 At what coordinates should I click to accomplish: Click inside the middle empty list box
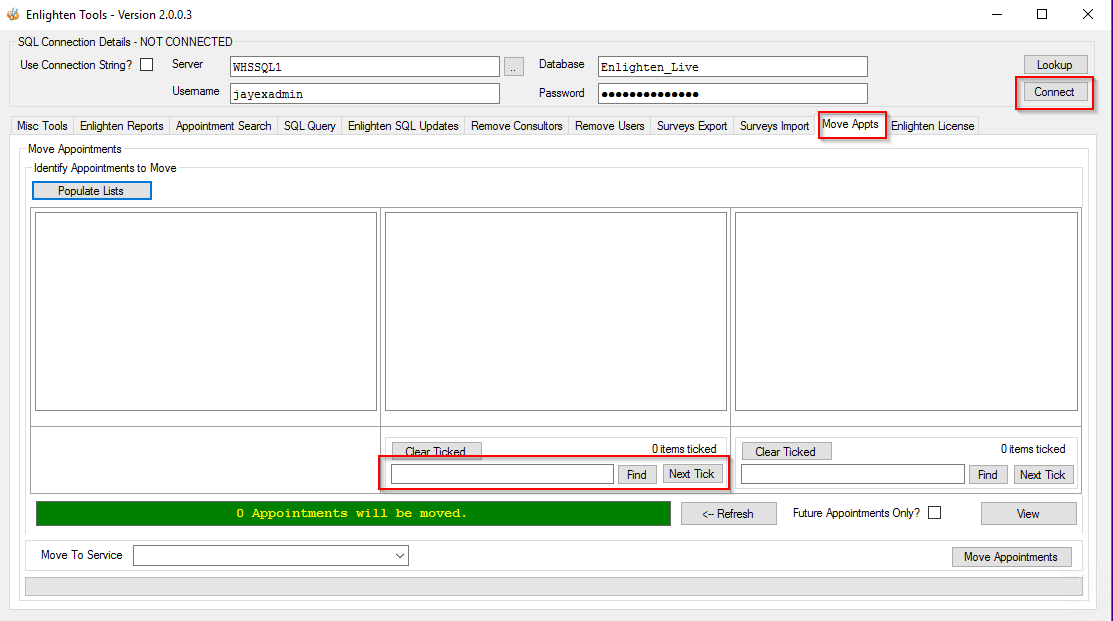[x=556, y=312]
